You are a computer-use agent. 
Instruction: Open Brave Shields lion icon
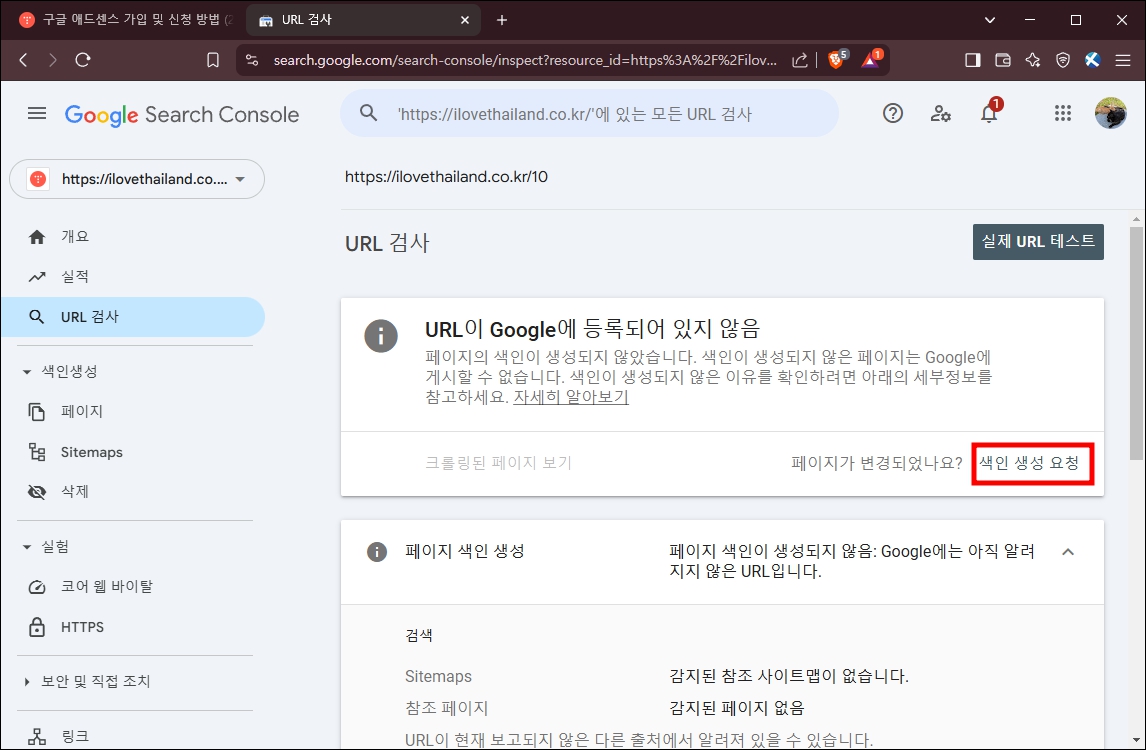pyautogui.click(x=837, y=59)
